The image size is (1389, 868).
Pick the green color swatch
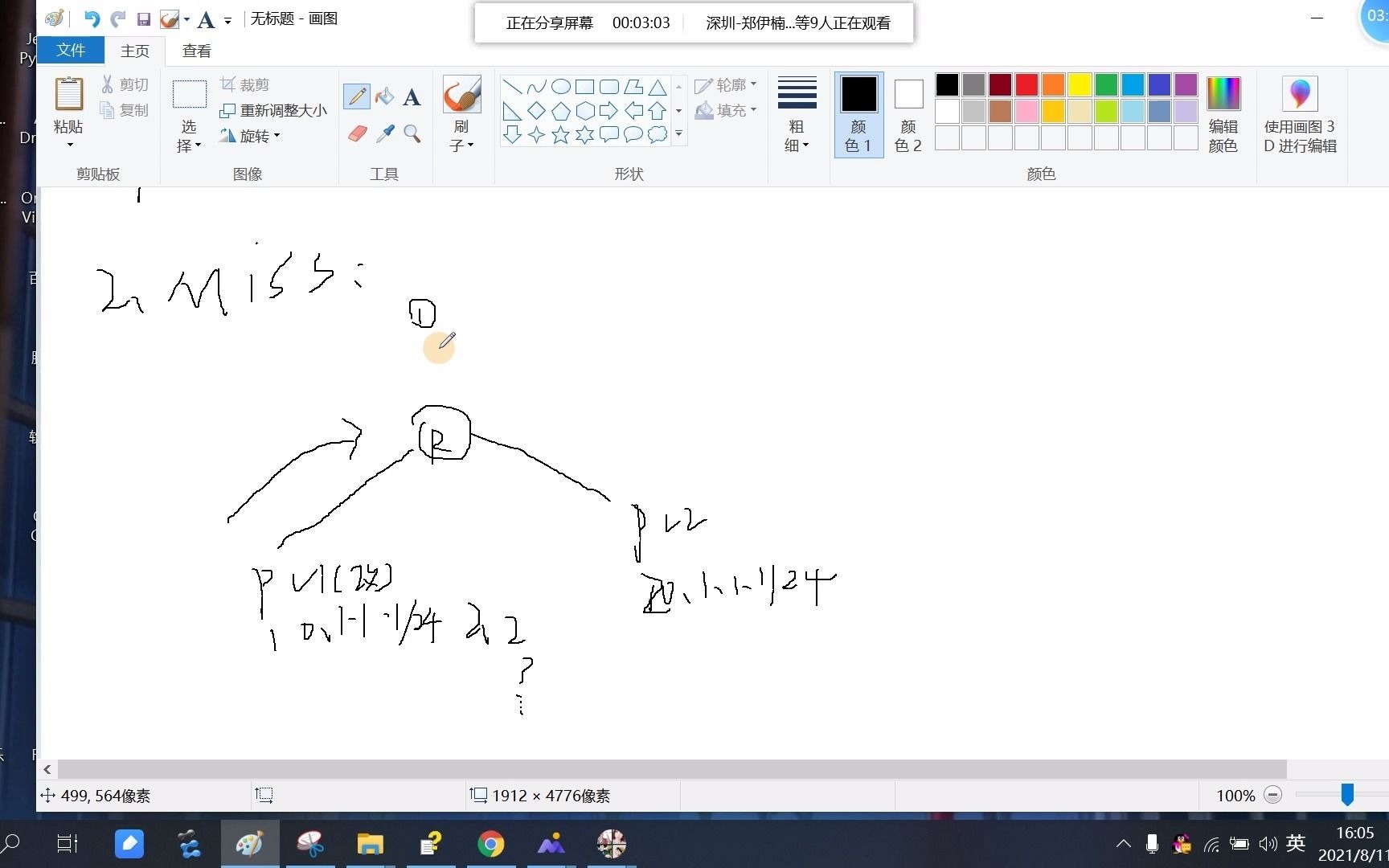[1106, 84]
